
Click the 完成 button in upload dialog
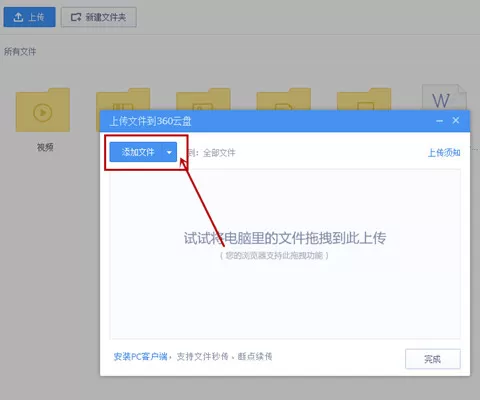[433, 359]
